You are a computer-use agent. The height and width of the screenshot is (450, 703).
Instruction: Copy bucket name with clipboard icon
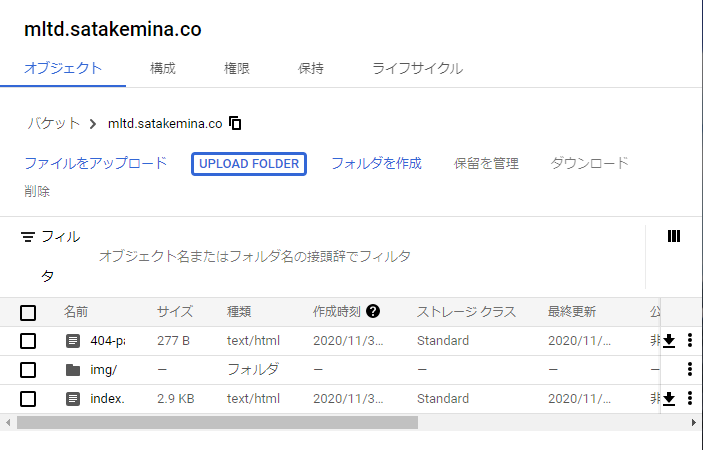click(235, 123)
